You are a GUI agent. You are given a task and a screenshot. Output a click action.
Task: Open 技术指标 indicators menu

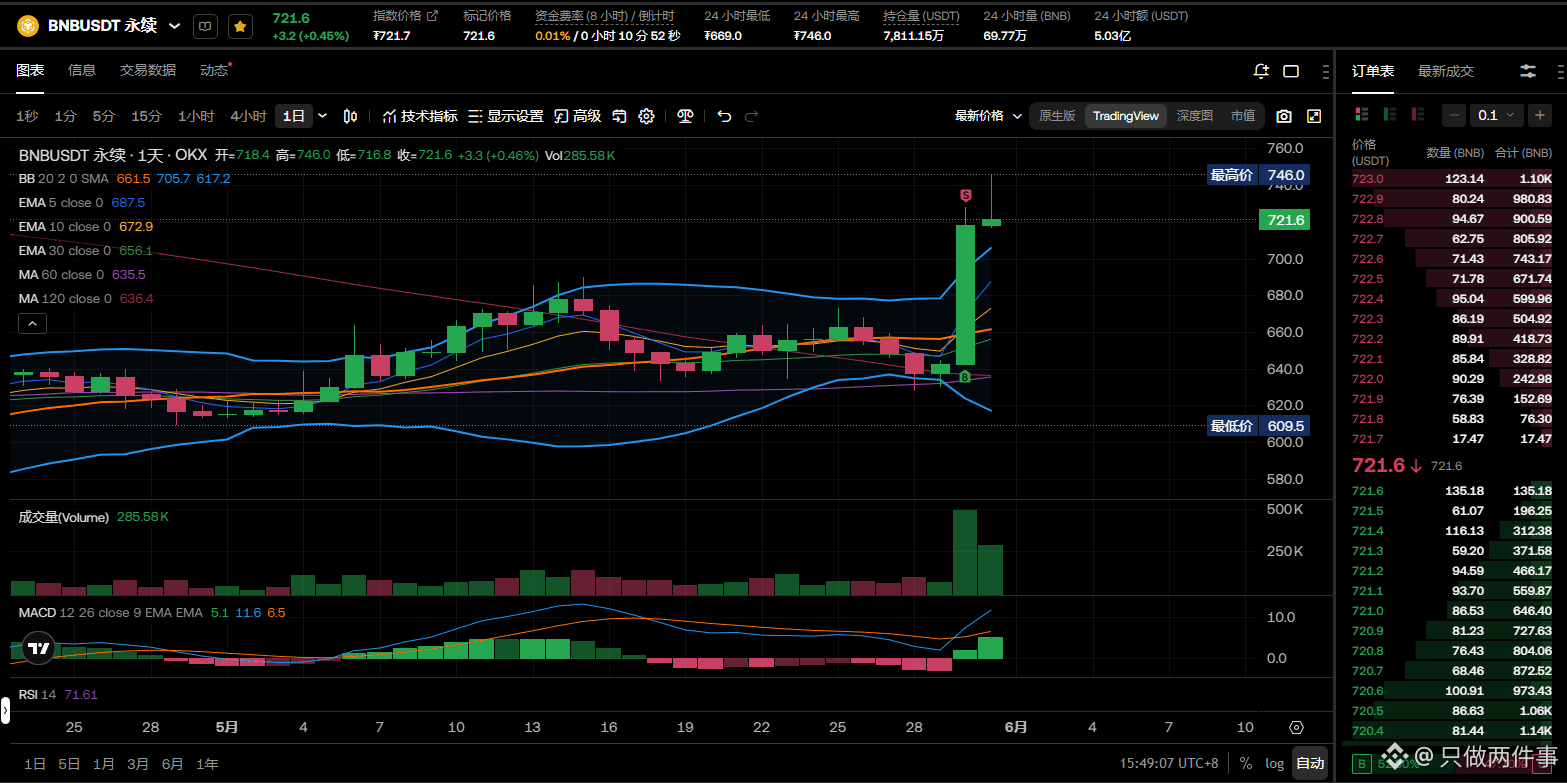click(x=420, y=116)
